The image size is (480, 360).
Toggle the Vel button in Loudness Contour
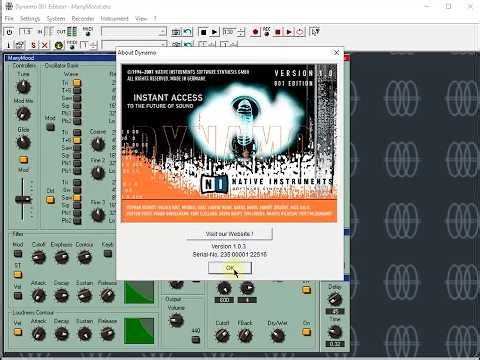pyautogui.click(x=18, y=332)
